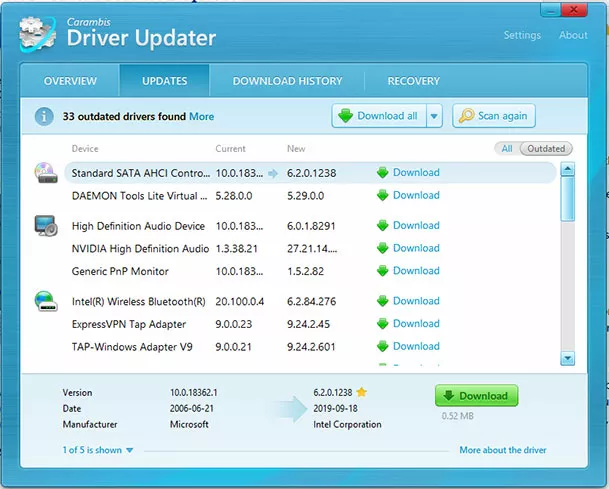Image resolution: width=609 pixels, height=489 pixels.
Task: Open the OVERVIEW tab
Action: pos(70,81)
